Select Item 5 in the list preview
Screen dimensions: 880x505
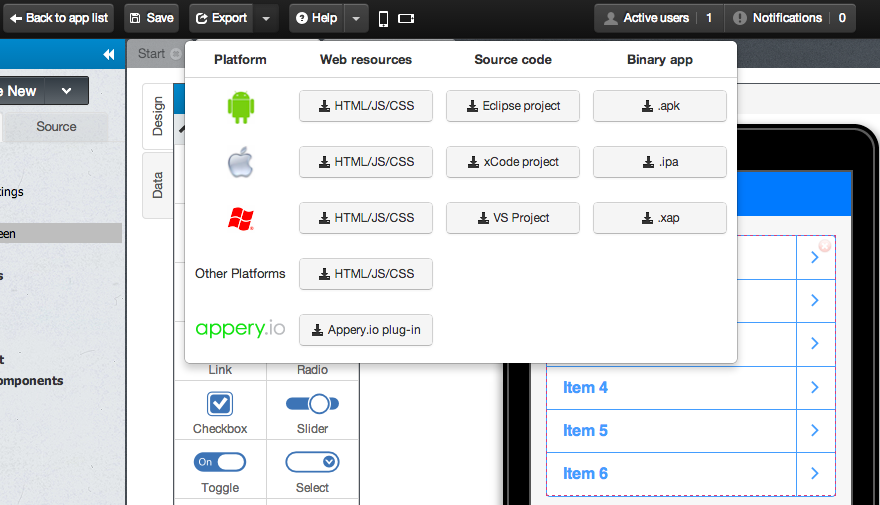click(x=586, y=431)
